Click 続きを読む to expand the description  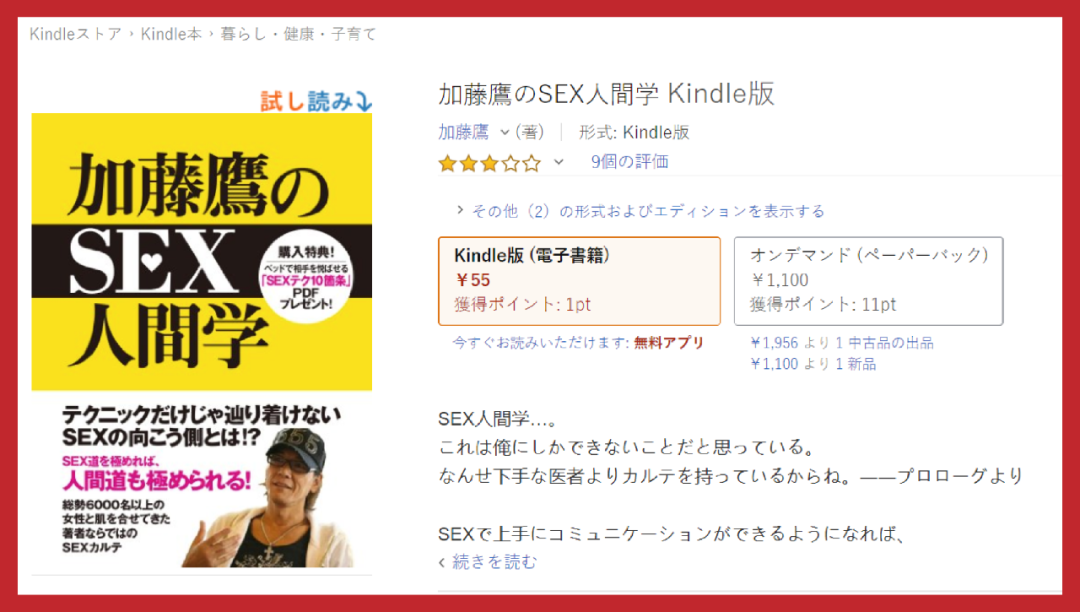tap(494, 562)
